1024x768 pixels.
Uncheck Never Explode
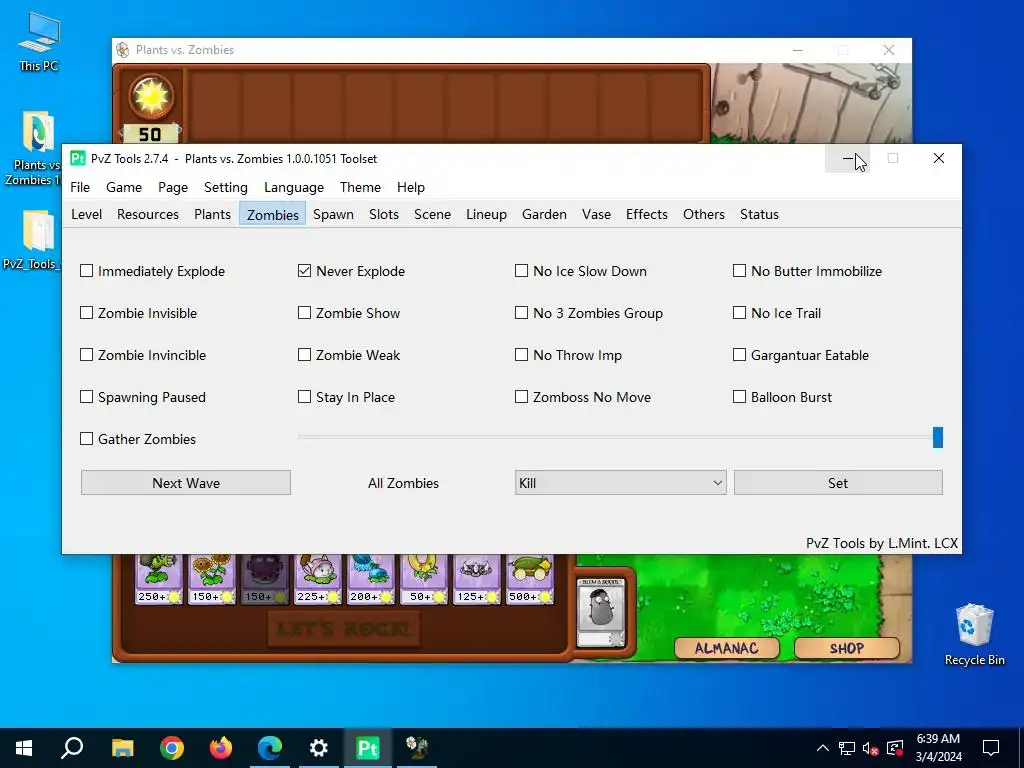click(x=304, y=271)
